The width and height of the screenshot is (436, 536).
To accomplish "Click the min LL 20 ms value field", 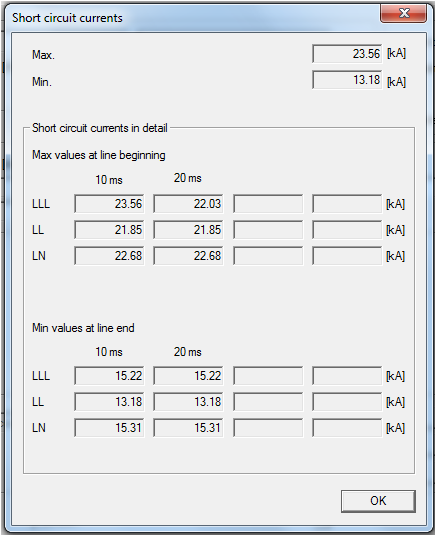I will coord(188,402).
